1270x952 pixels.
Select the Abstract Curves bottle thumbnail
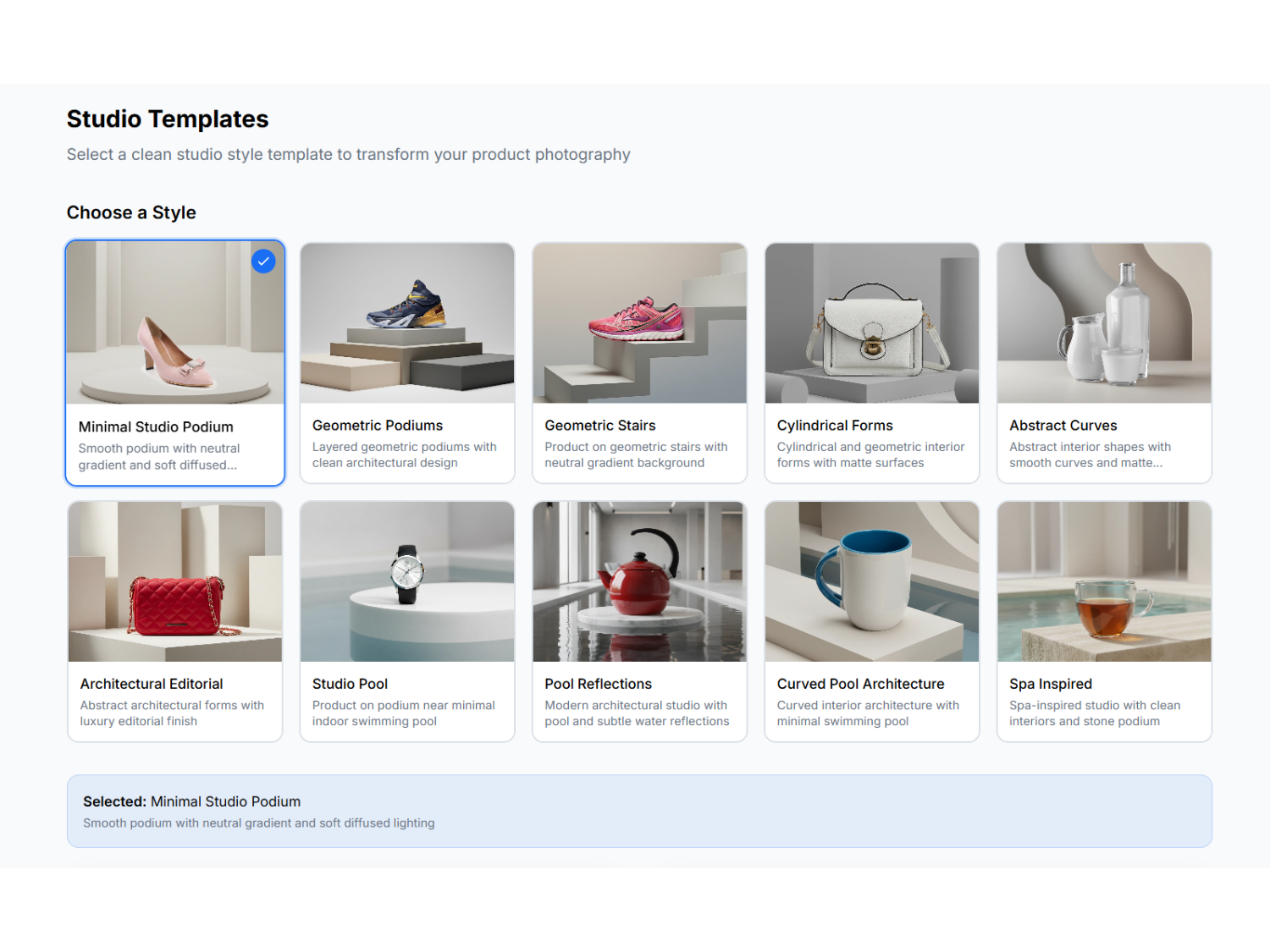pyautogui.click(x=1104, y=323)
